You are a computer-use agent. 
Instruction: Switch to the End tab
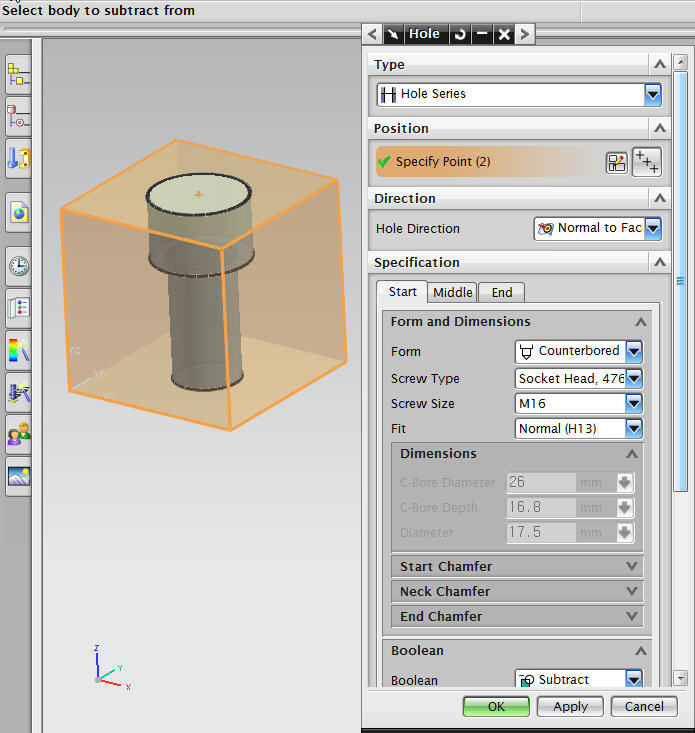coord(501,292)
